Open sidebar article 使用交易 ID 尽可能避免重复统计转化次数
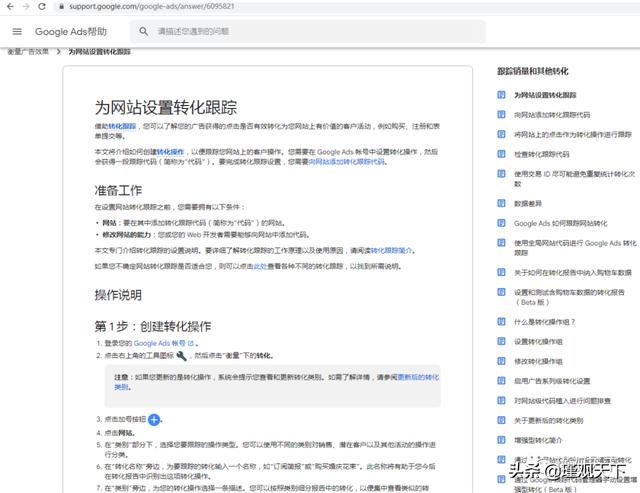Image resolution: width=640 pixels, height=493 pixels. point(575,179)
